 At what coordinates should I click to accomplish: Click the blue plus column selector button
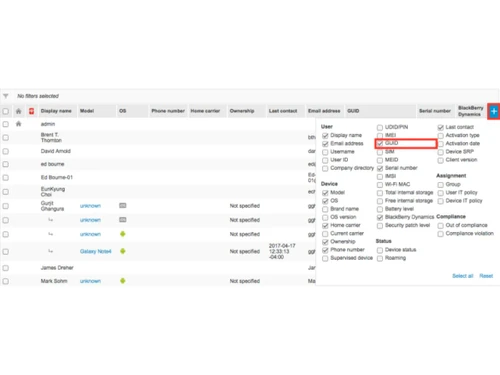click(494, 111)
